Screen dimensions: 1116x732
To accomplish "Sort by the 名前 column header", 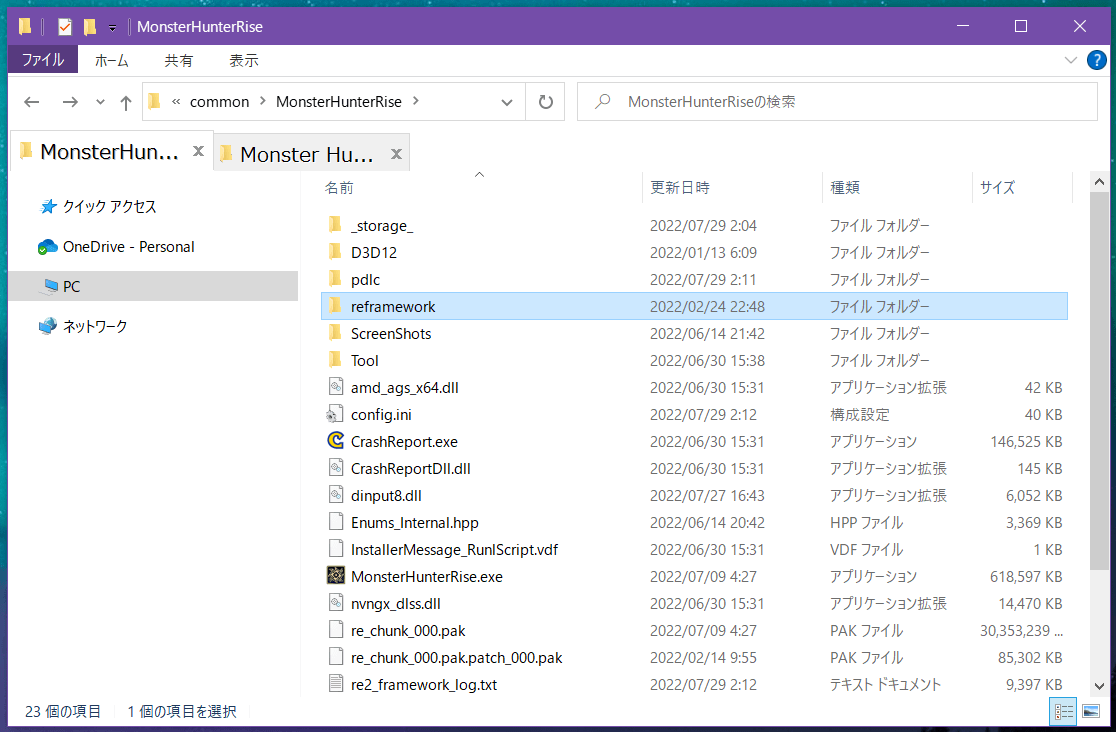I will coord(339,187).
